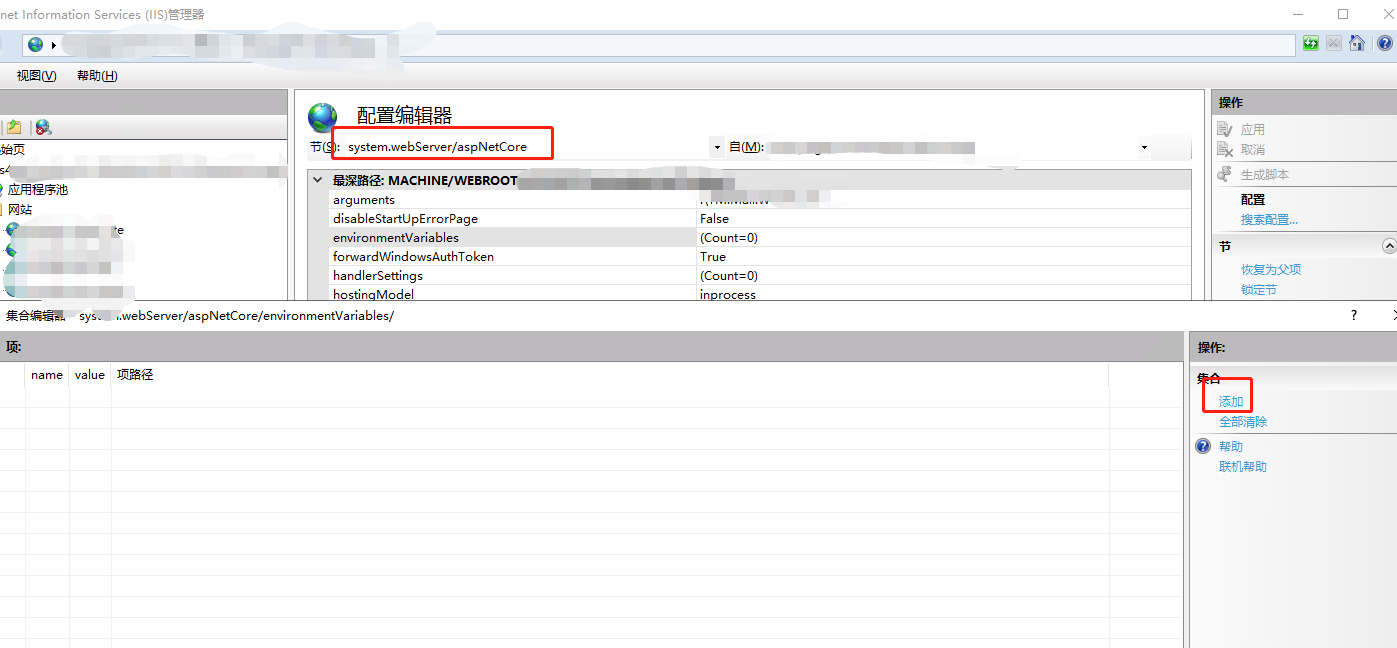This screenshot has height=648, width=1397.
Task: Click the 取消 (Cancel) action icon
Action: pyautogui.click(x=1225, y=149)
